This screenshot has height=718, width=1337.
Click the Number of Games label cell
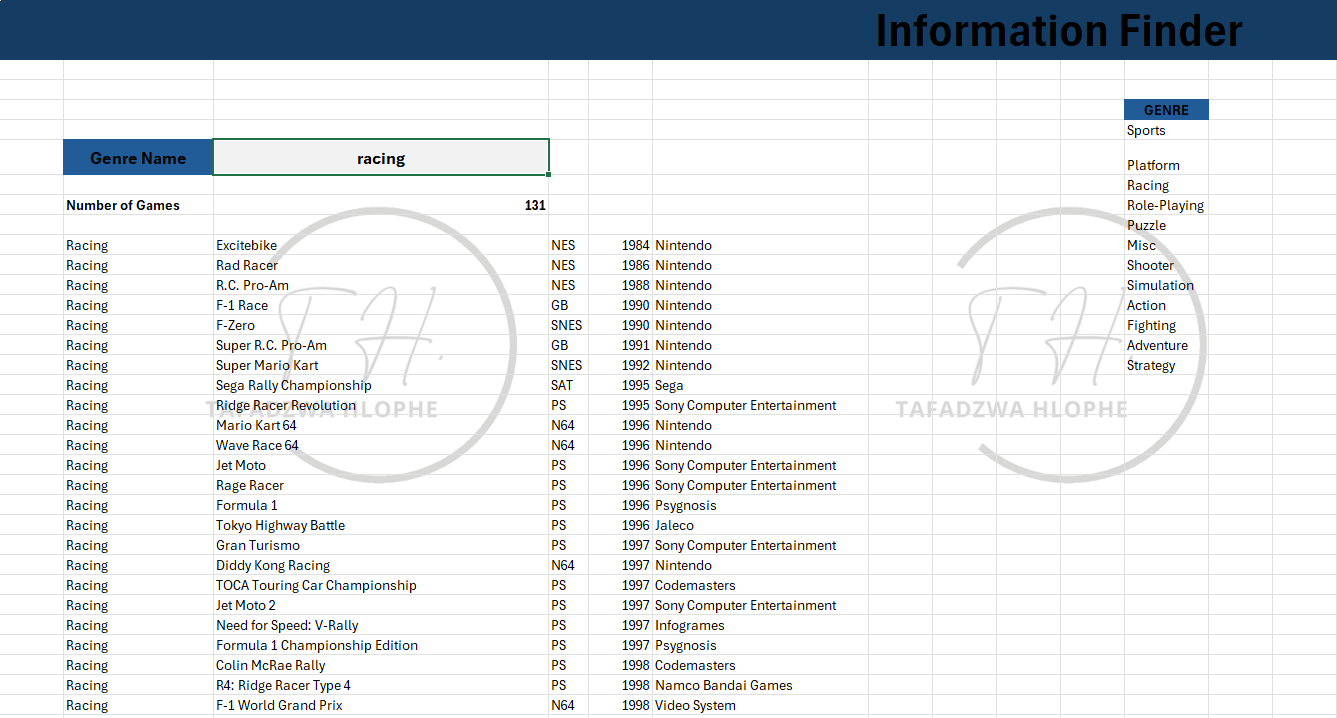(123, 205)
